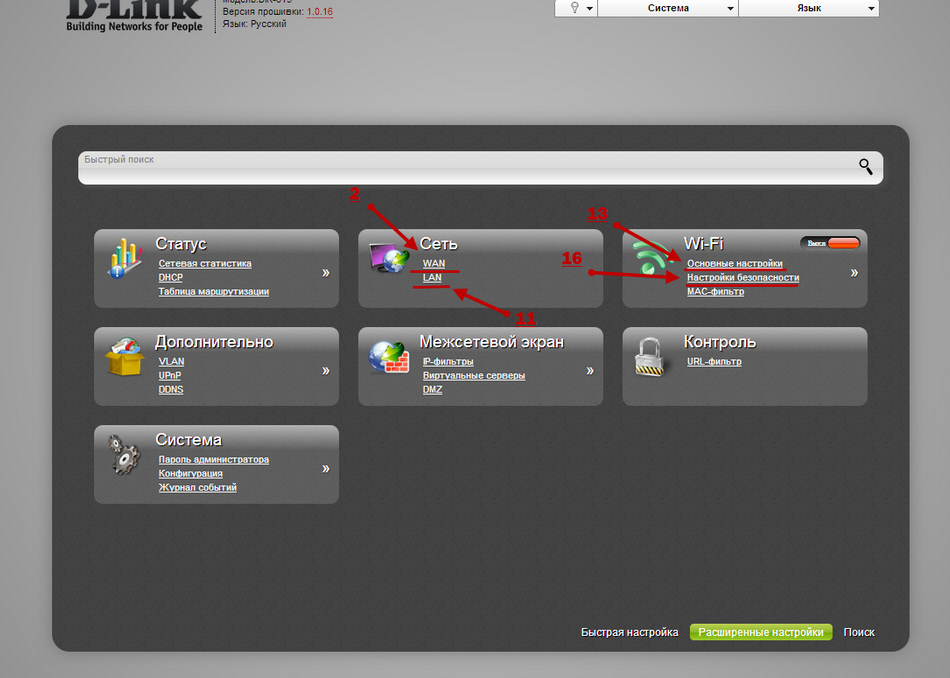
Task: Open Таблица маршрутизации link
Action: click(x=213, y=291)
